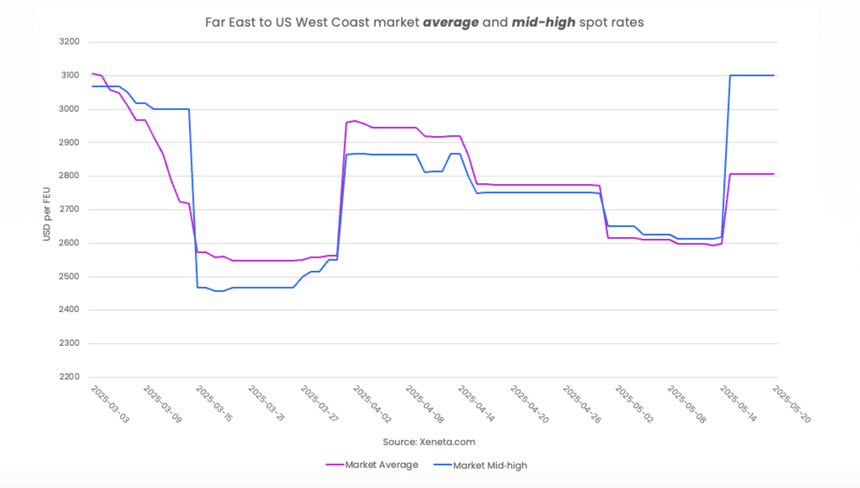
Task: Click the blue Market Mid-high legend line
Action: 443,465
